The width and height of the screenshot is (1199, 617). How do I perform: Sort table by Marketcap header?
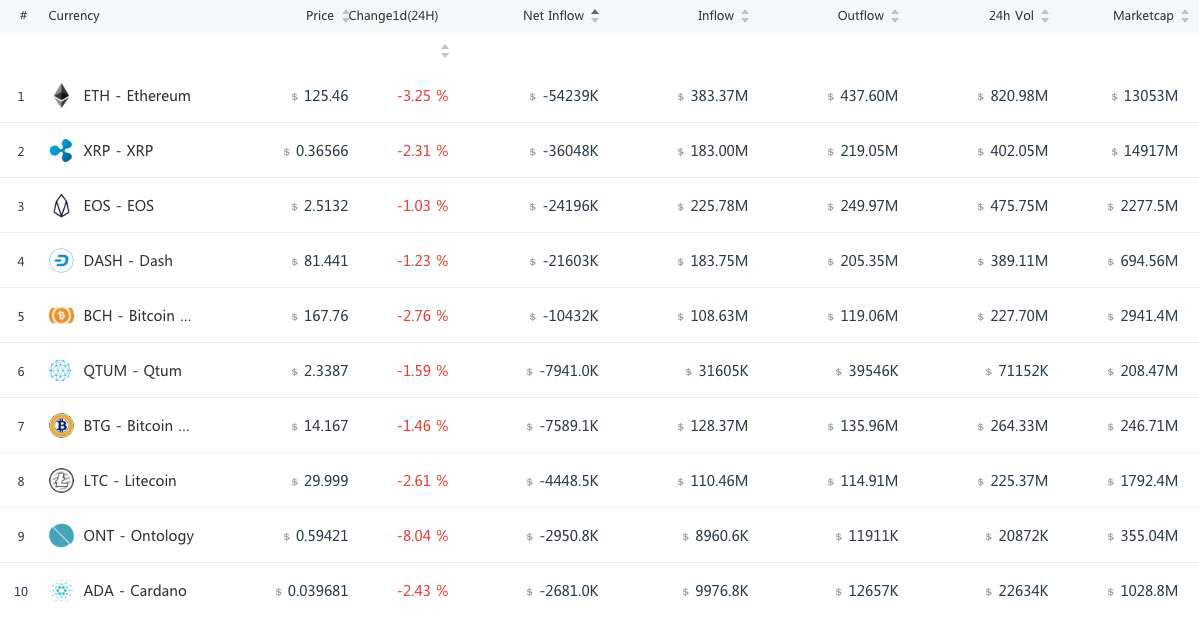click(1142, 16)
